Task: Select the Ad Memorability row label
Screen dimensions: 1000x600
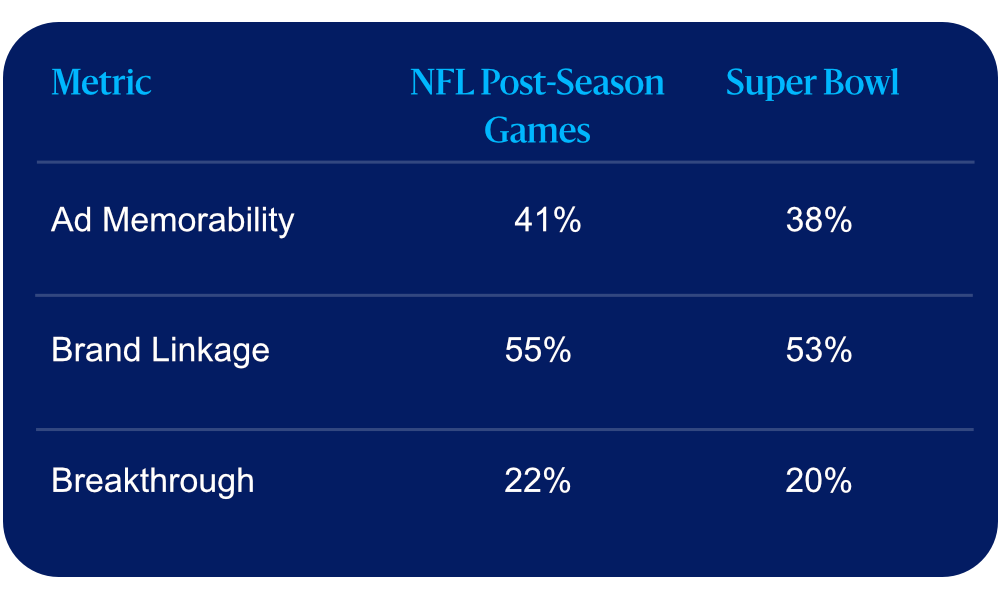Action: [x=172, y=221]
